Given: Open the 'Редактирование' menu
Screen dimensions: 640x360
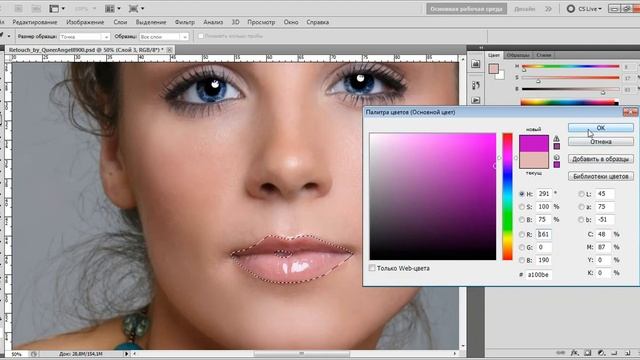Looking at the screenshot, I should click(x=35, y=22).
